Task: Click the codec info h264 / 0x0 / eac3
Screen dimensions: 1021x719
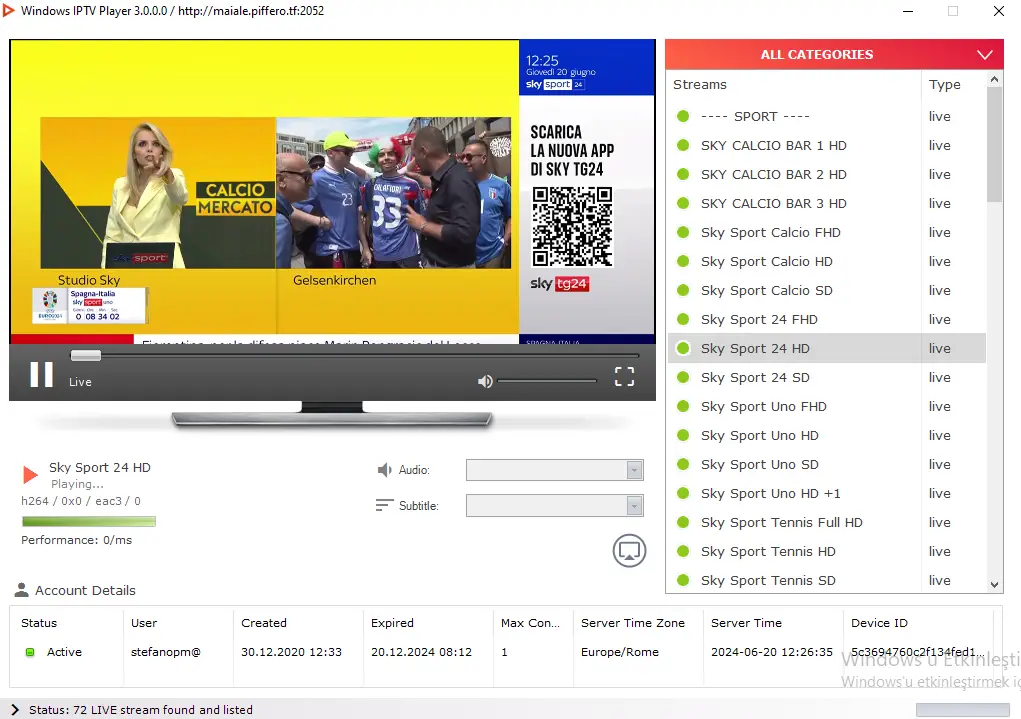Action: [x=81, y=501]
